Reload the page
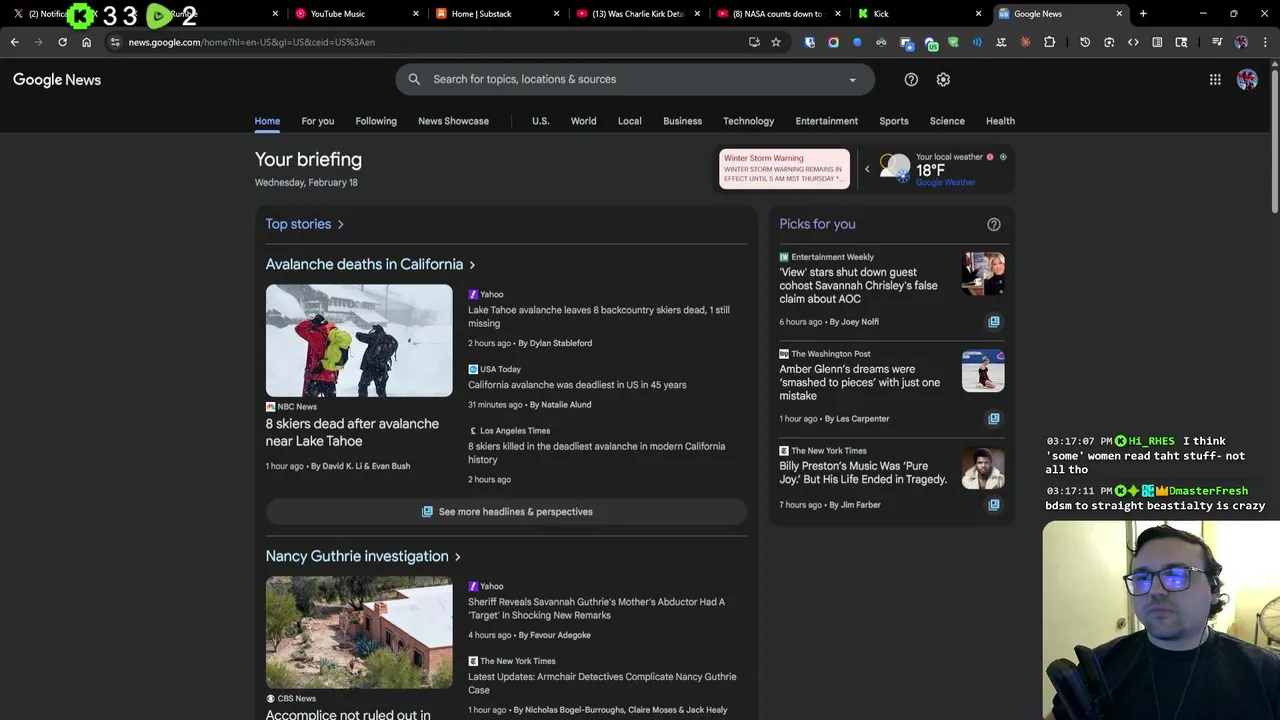This screenshot has width=1280, height=720. tap(62, 42)
